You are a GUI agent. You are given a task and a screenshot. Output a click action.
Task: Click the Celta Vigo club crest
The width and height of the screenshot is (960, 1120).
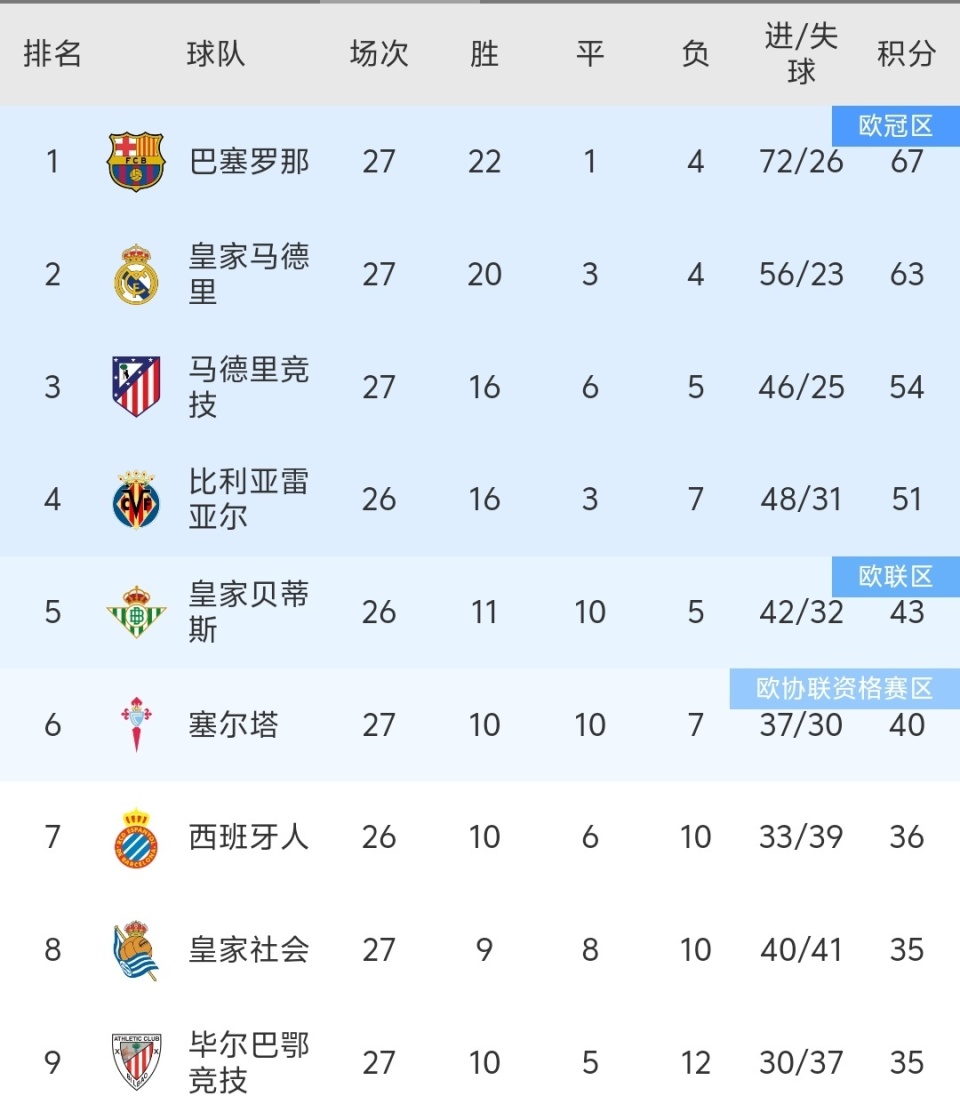[x=136, y=724]
